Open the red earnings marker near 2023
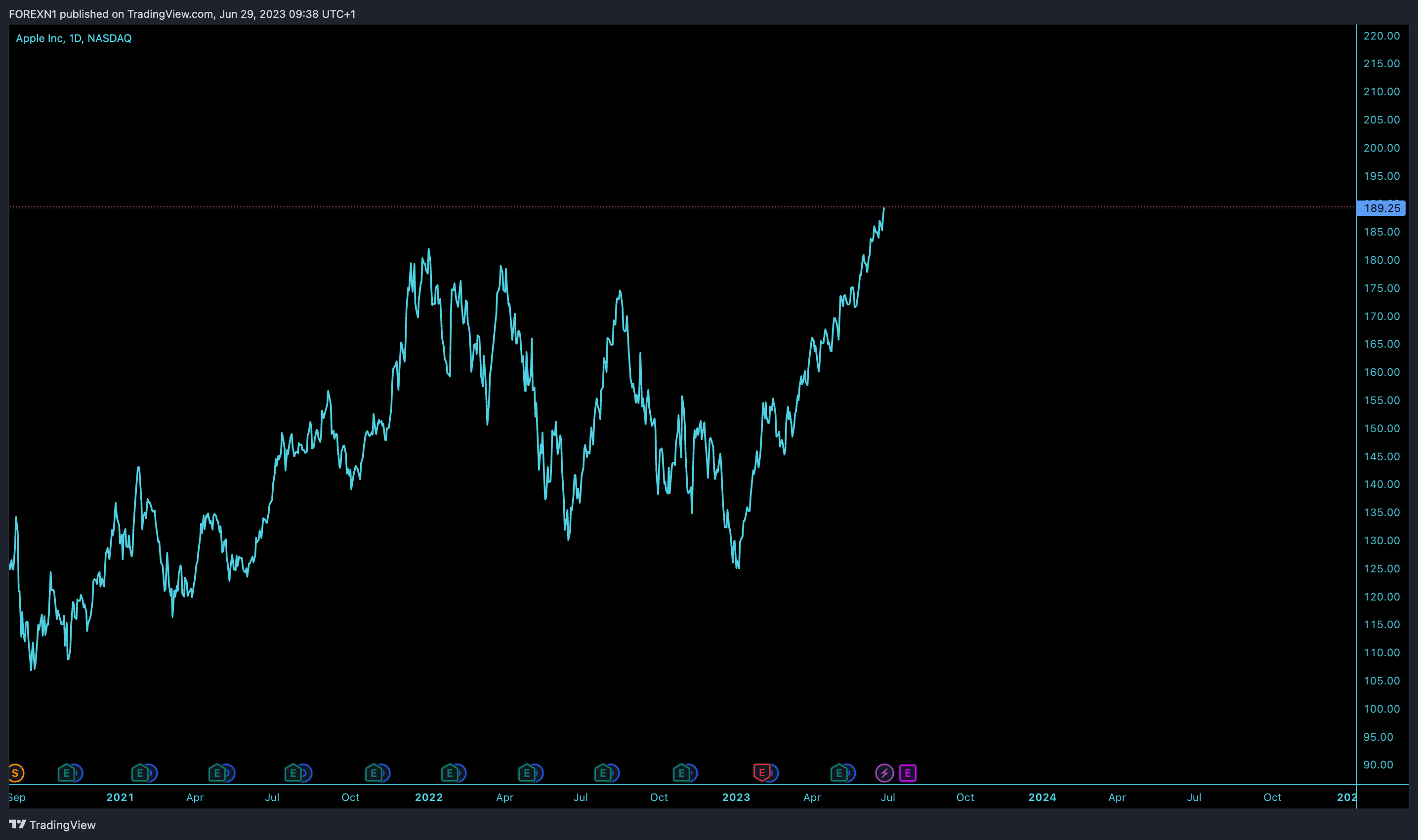 (762, 773)
